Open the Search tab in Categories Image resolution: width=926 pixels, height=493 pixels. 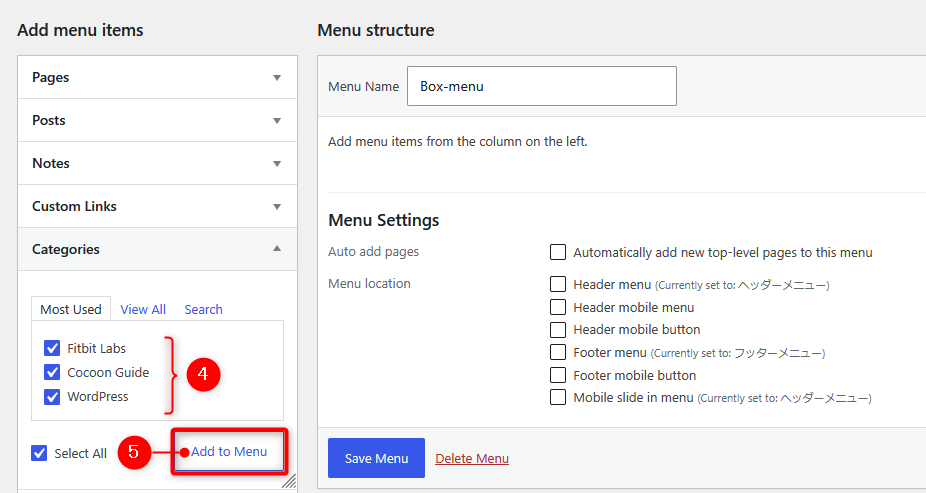click(203, 309)
